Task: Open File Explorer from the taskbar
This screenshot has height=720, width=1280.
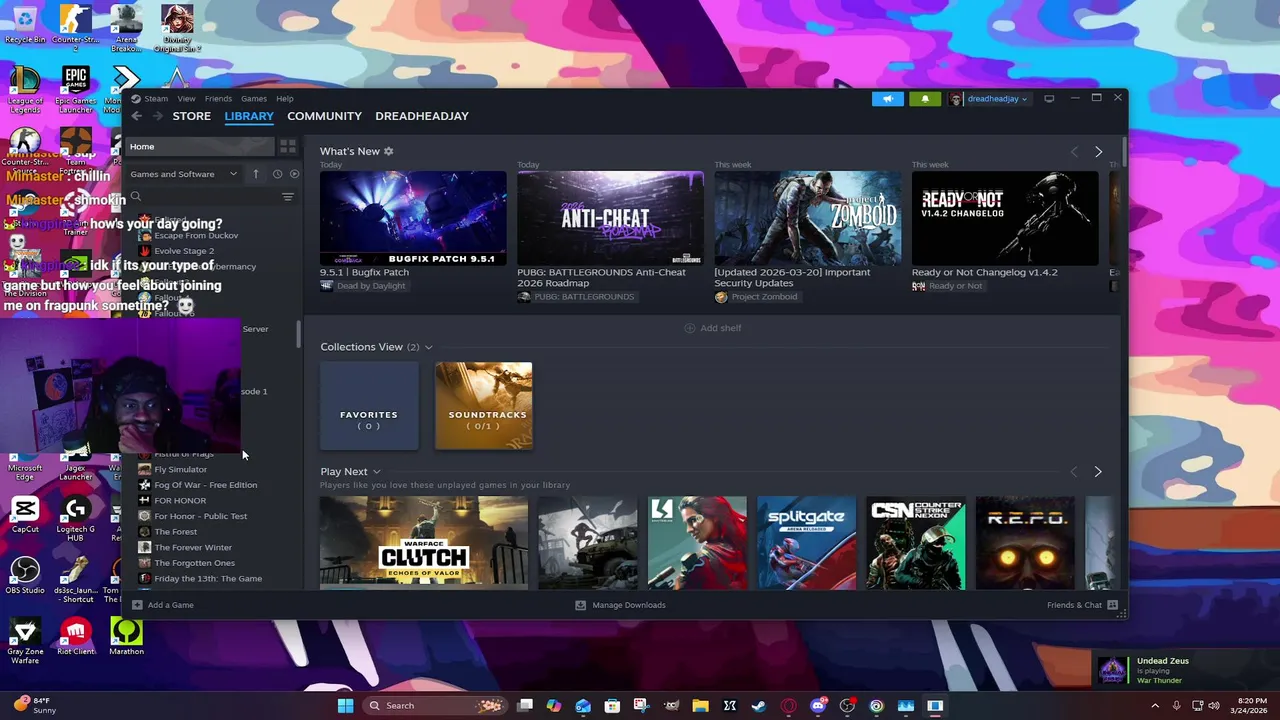Action: pyautogui.click(x=700, y=705)
